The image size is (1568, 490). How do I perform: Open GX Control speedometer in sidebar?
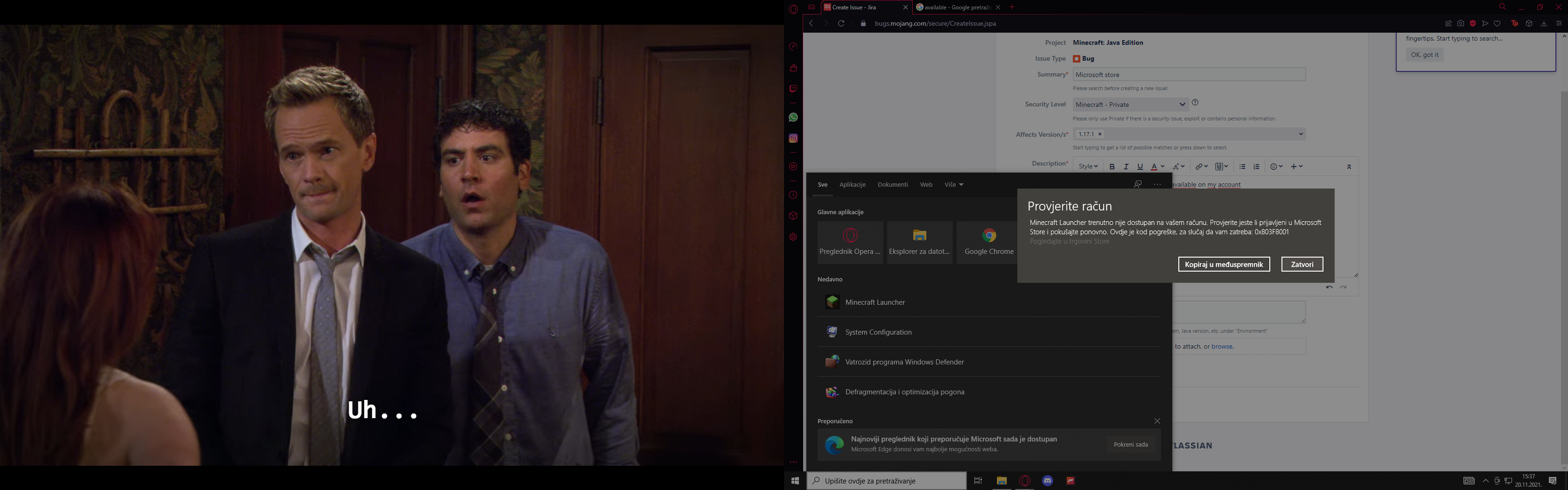(793, 47)
